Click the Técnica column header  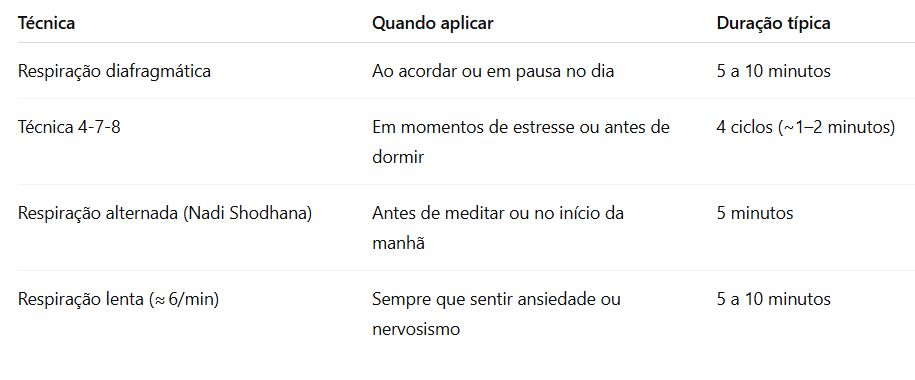click(46, 23)
